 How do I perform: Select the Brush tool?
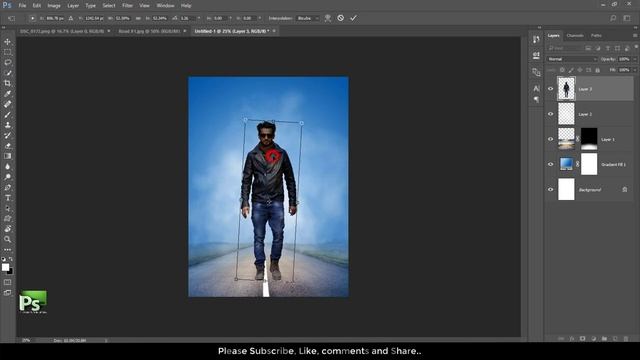7,115
